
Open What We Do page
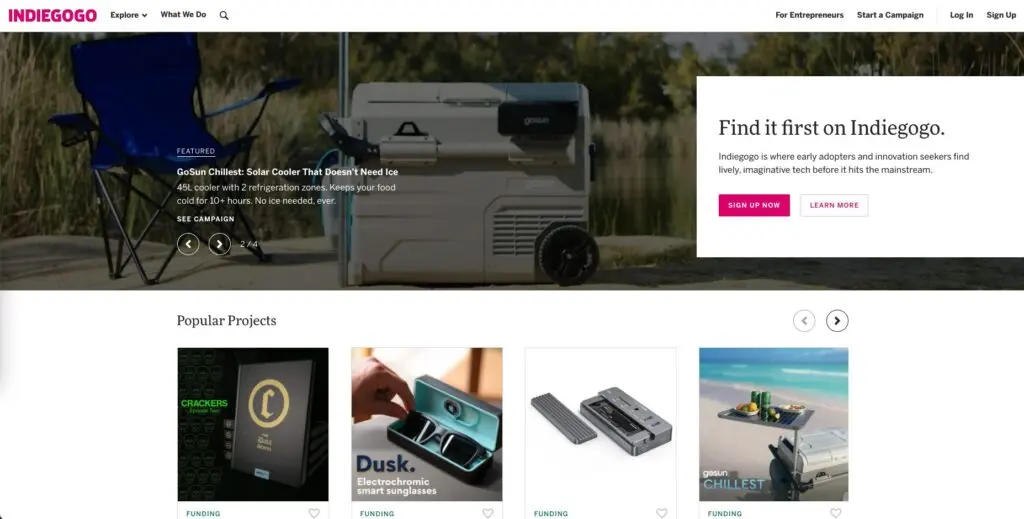[184, 14]
